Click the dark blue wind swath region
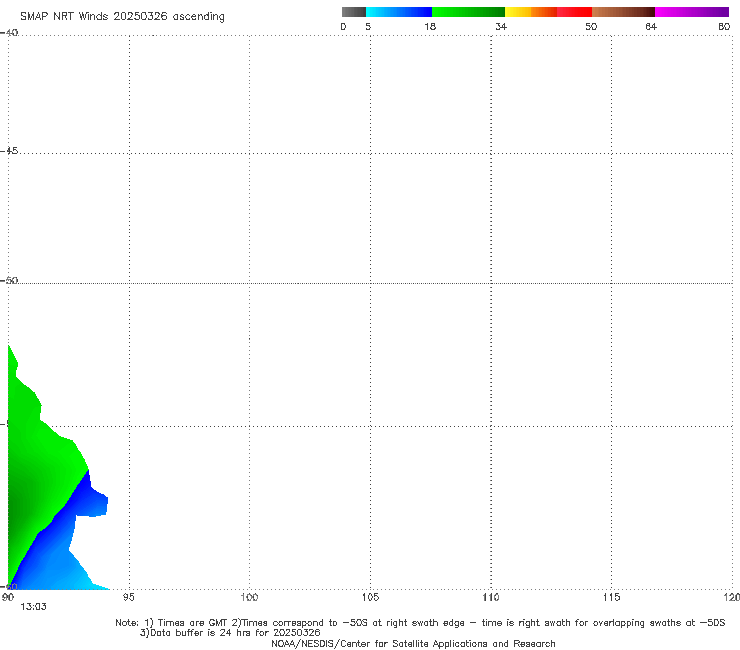The height and width of the screenshot is (650, 740). coord(85,500)
